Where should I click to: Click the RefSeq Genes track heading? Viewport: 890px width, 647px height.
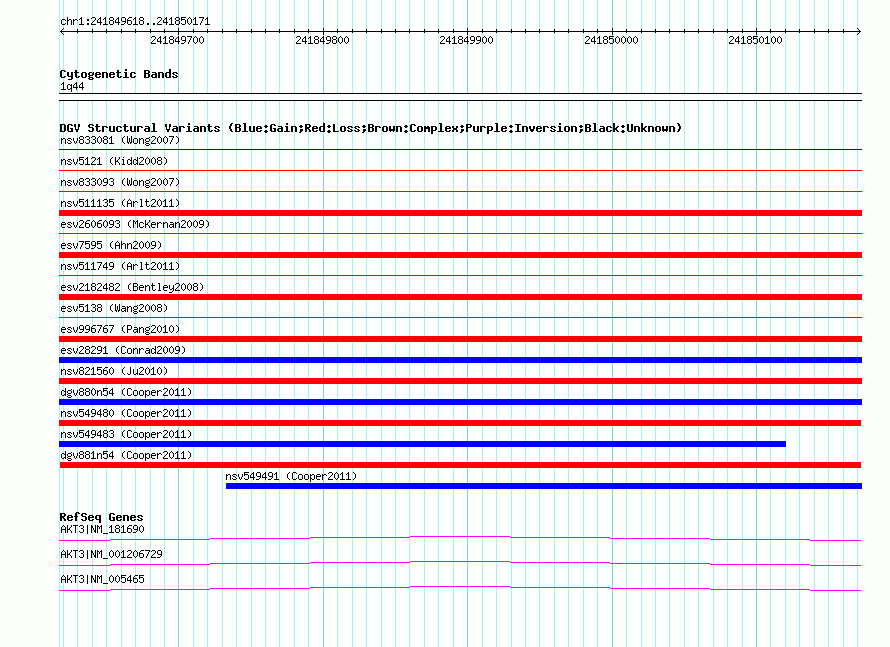click(101, 516)
